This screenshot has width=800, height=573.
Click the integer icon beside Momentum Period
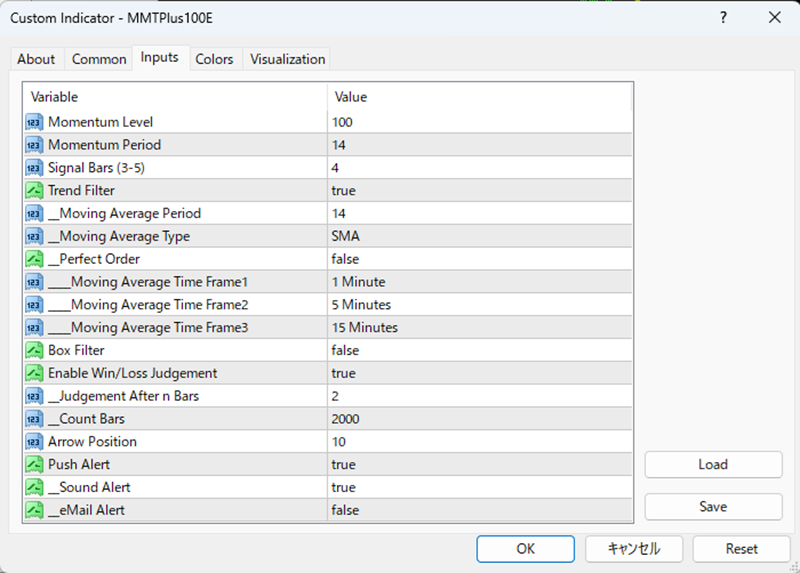point(34,145)
